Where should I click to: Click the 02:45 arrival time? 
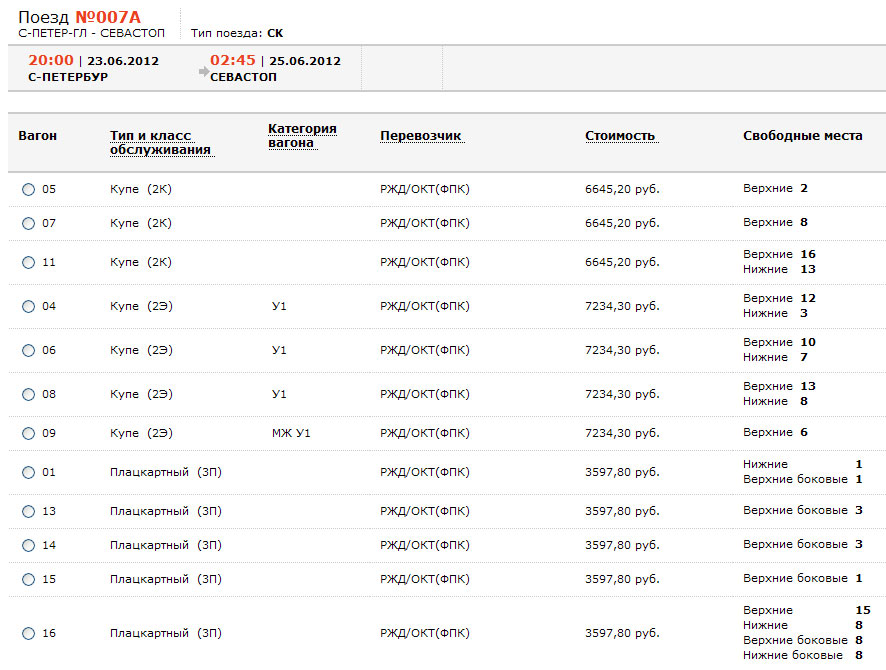pos(232,60)
